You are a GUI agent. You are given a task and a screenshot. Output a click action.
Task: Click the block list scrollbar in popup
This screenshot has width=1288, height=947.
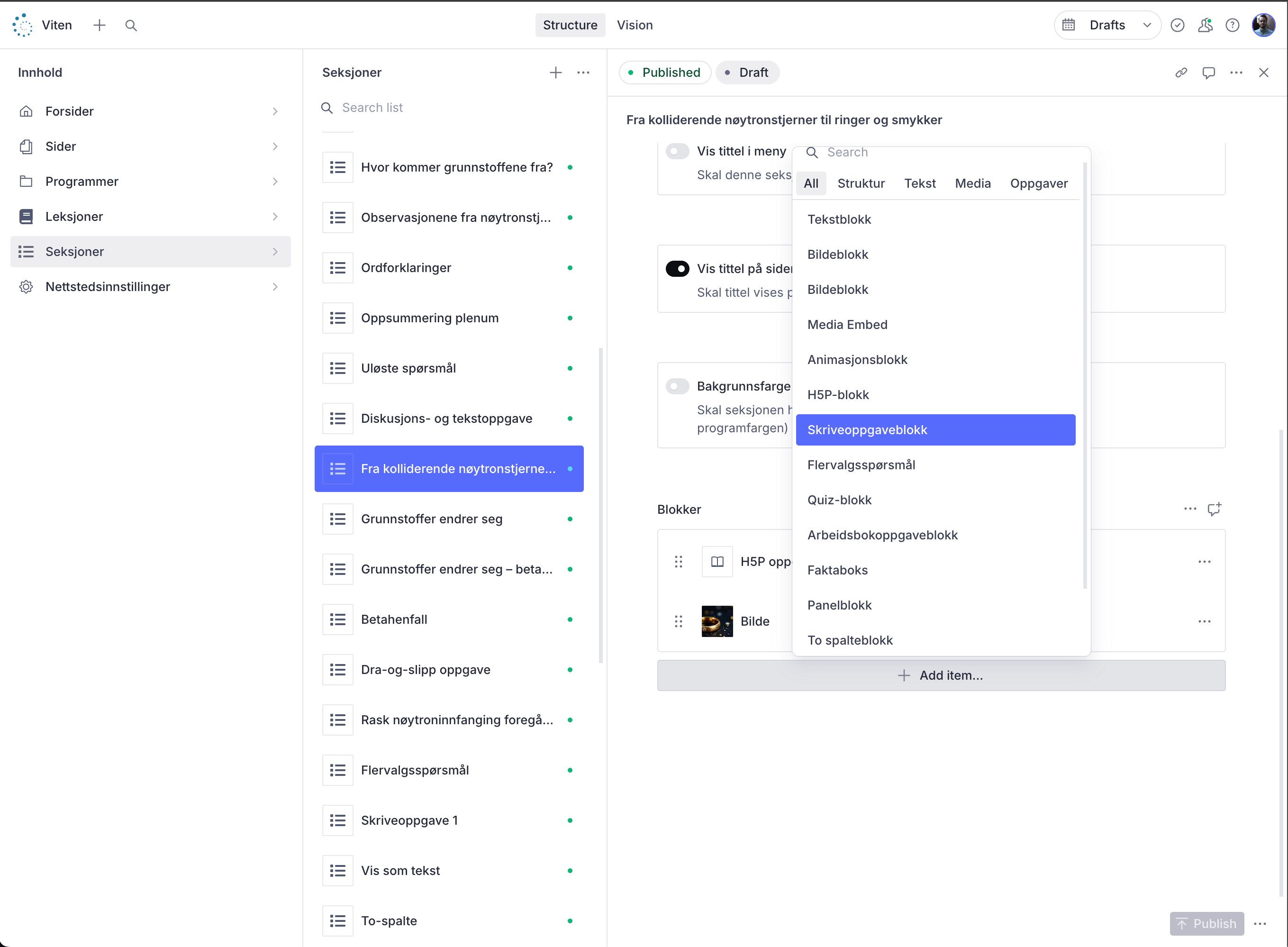pyautogui.click(x=1085, y=375)
